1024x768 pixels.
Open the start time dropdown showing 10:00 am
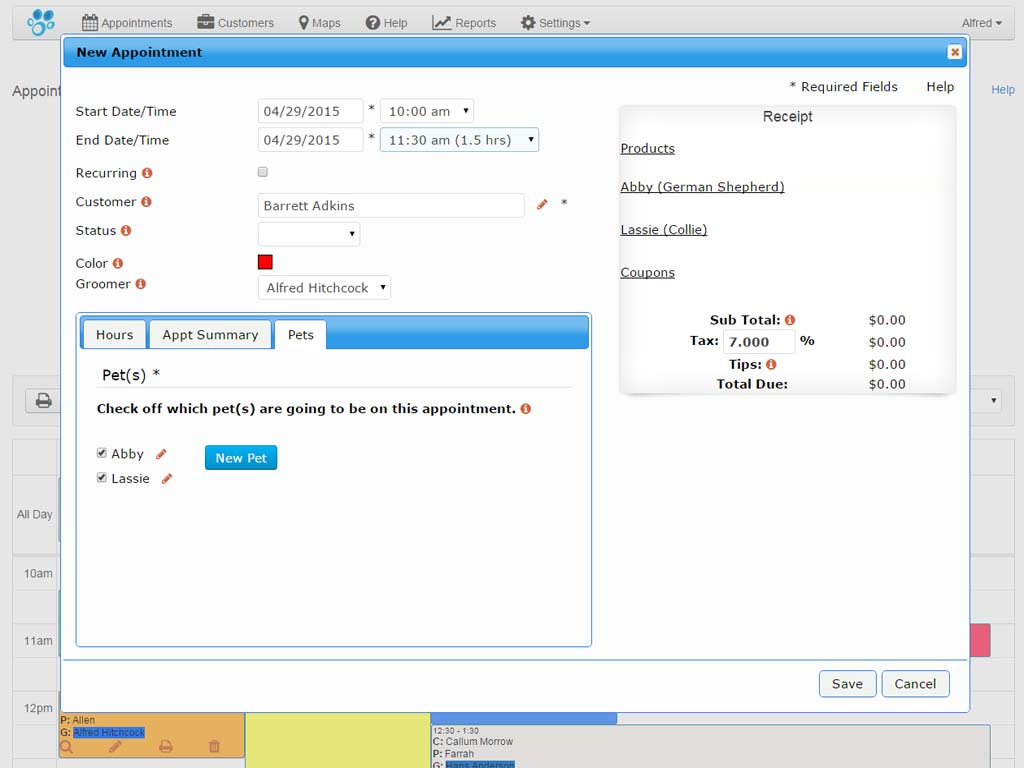tap(427, 110)
